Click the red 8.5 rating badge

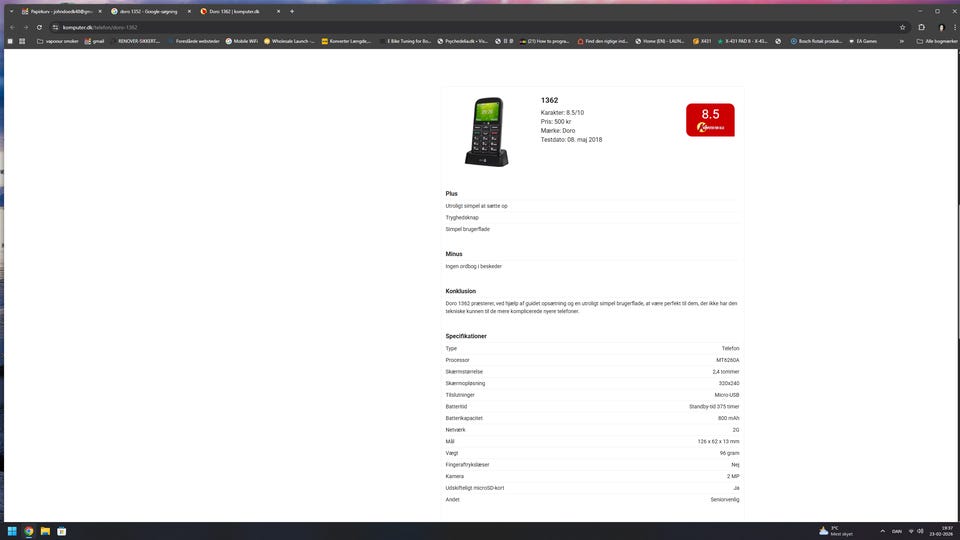point(710,119)
